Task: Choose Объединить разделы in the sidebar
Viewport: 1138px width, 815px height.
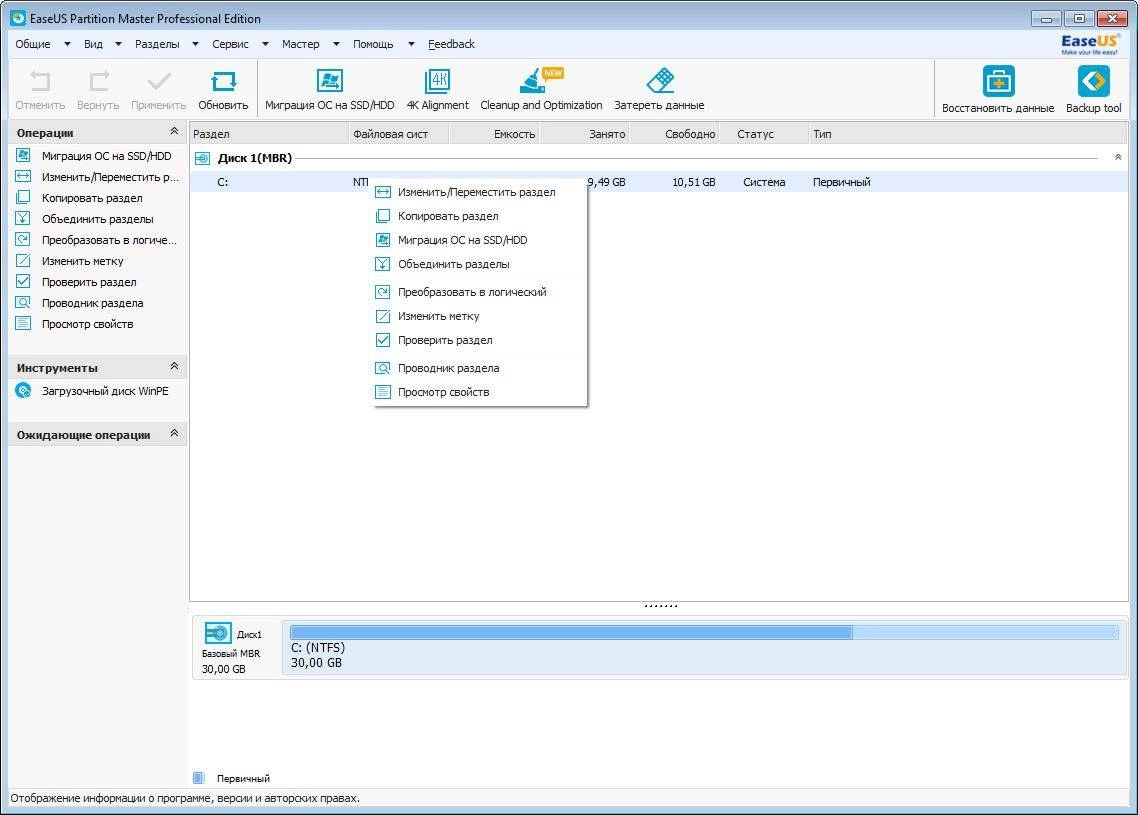Action: tap(98, 219)
